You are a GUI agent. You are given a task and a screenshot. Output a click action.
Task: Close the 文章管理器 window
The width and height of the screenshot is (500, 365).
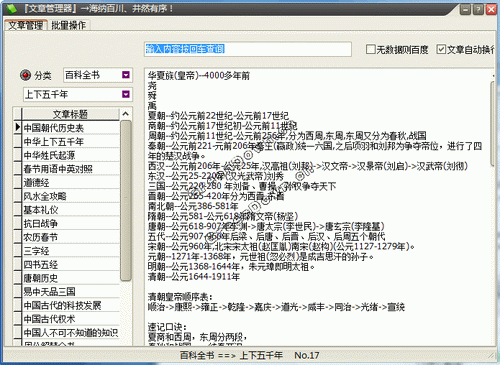491,9
